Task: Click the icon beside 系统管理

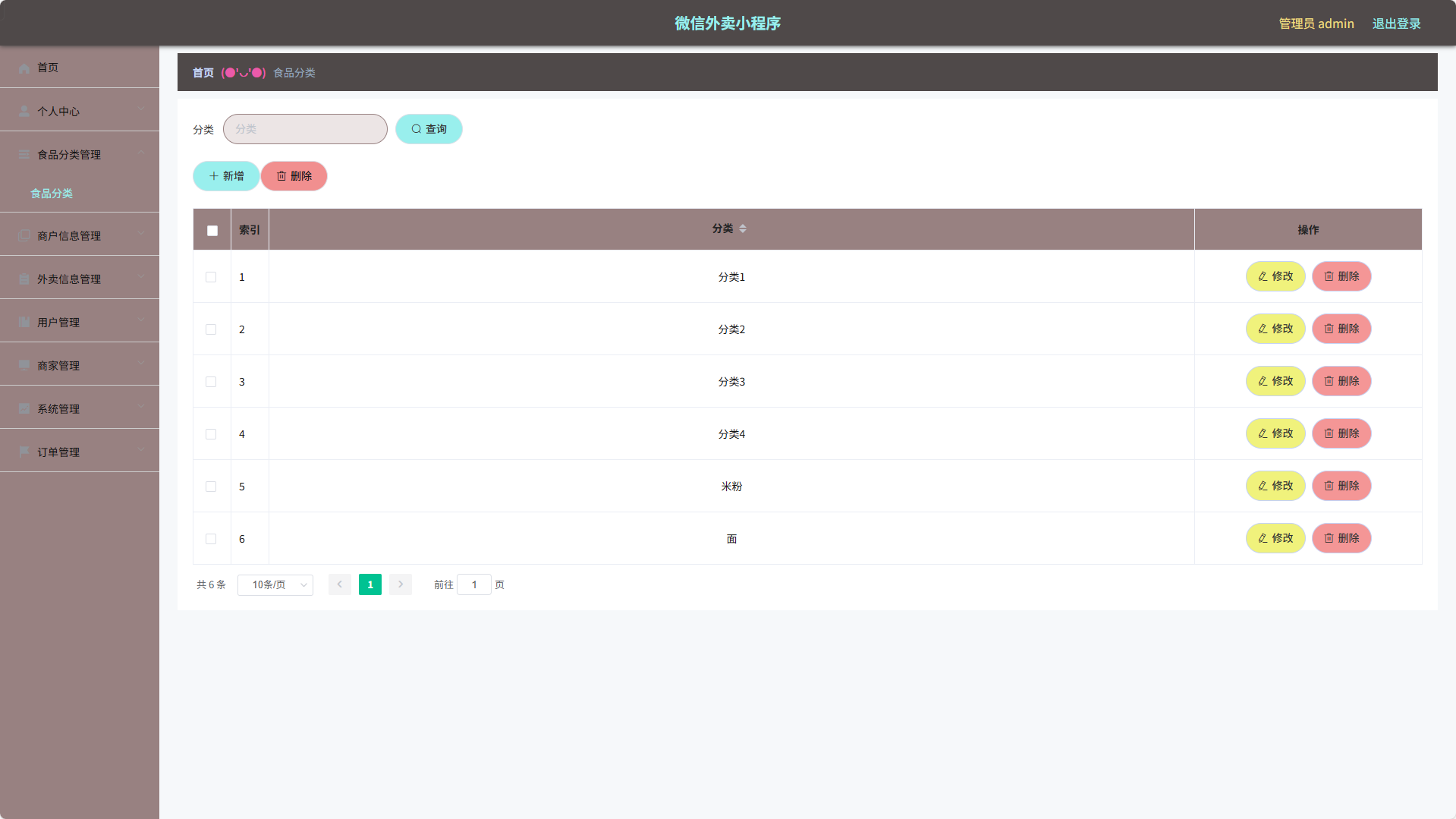Action: point(24,409)
